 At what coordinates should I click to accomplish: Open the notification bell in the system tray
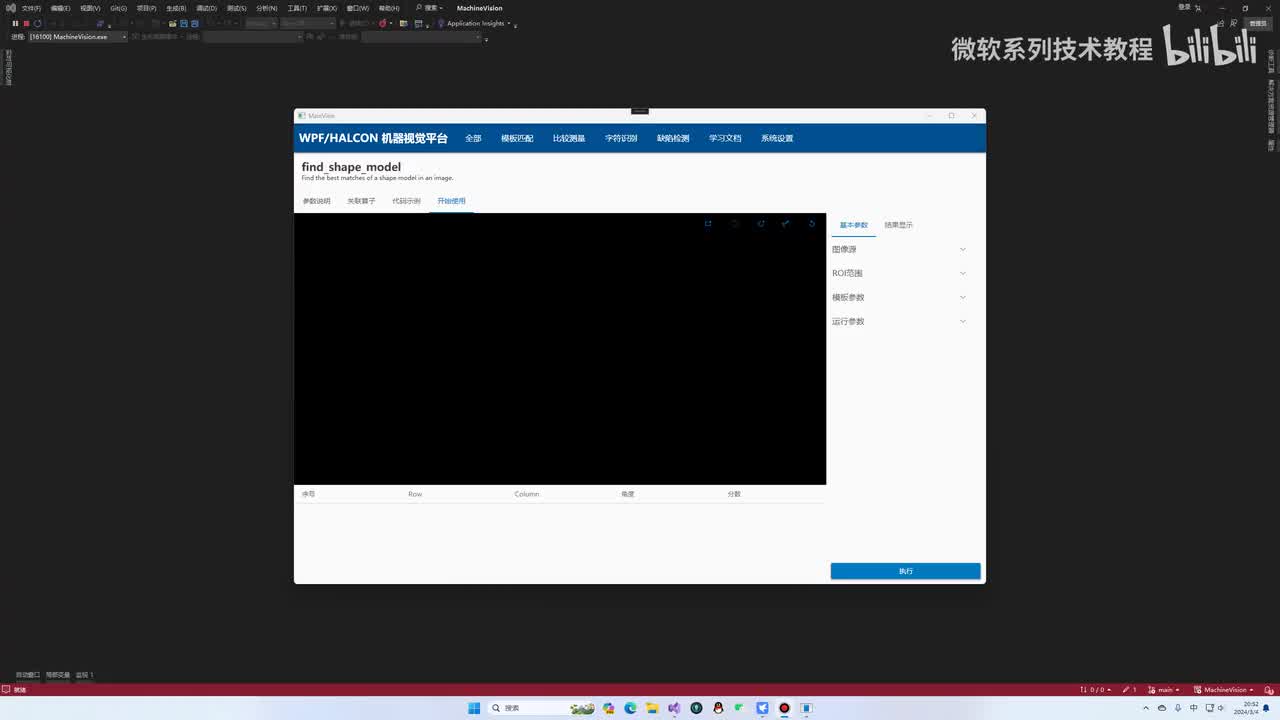pos(1266,708)
